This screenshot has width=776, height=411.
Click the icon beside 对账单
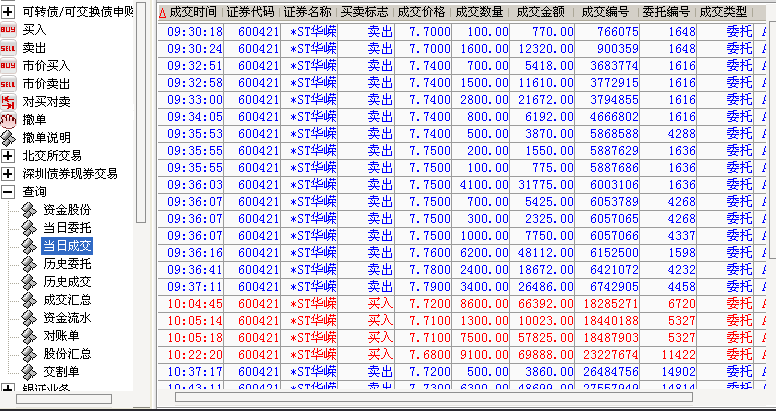coord(29,336)
